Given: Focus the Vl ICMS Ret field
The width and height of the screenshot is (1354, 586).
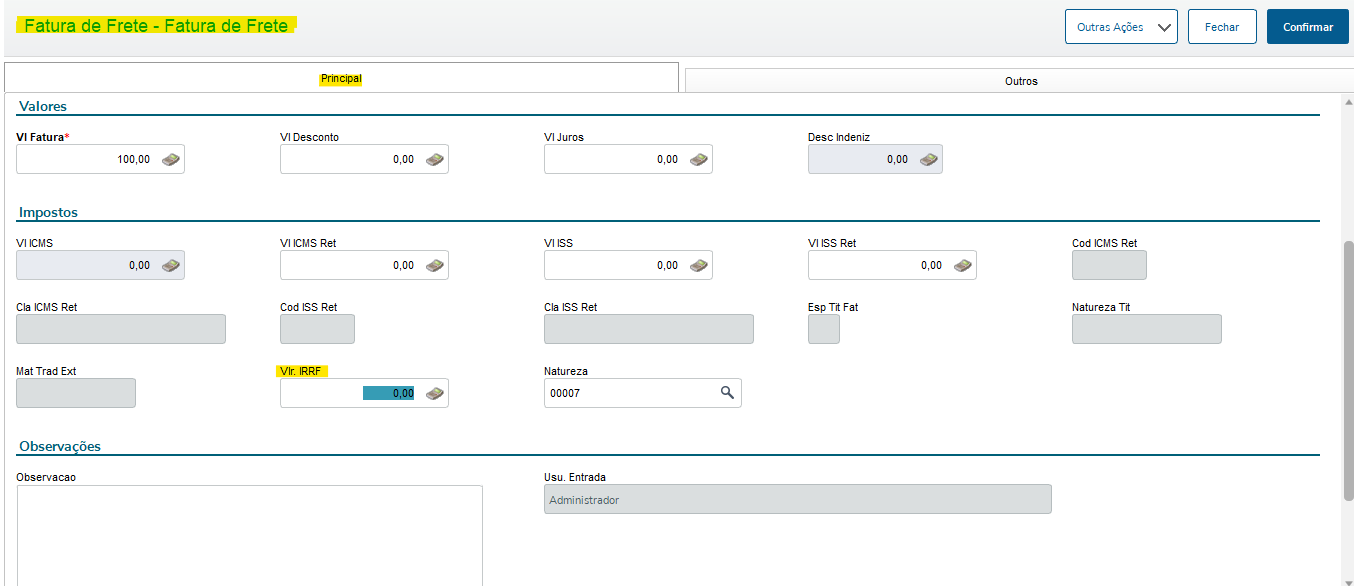Looking at the screenshot, I should [364, 265].
